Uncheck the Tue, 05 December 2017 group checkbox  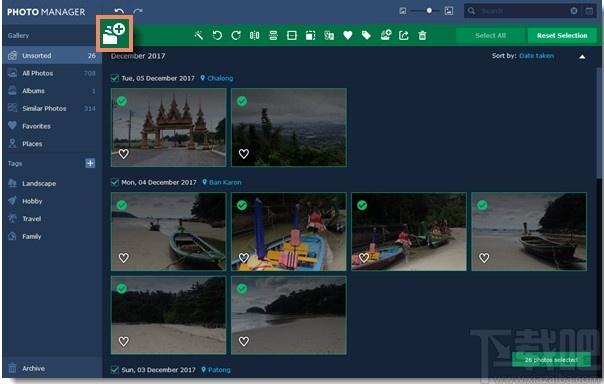(x=114, y=78)
